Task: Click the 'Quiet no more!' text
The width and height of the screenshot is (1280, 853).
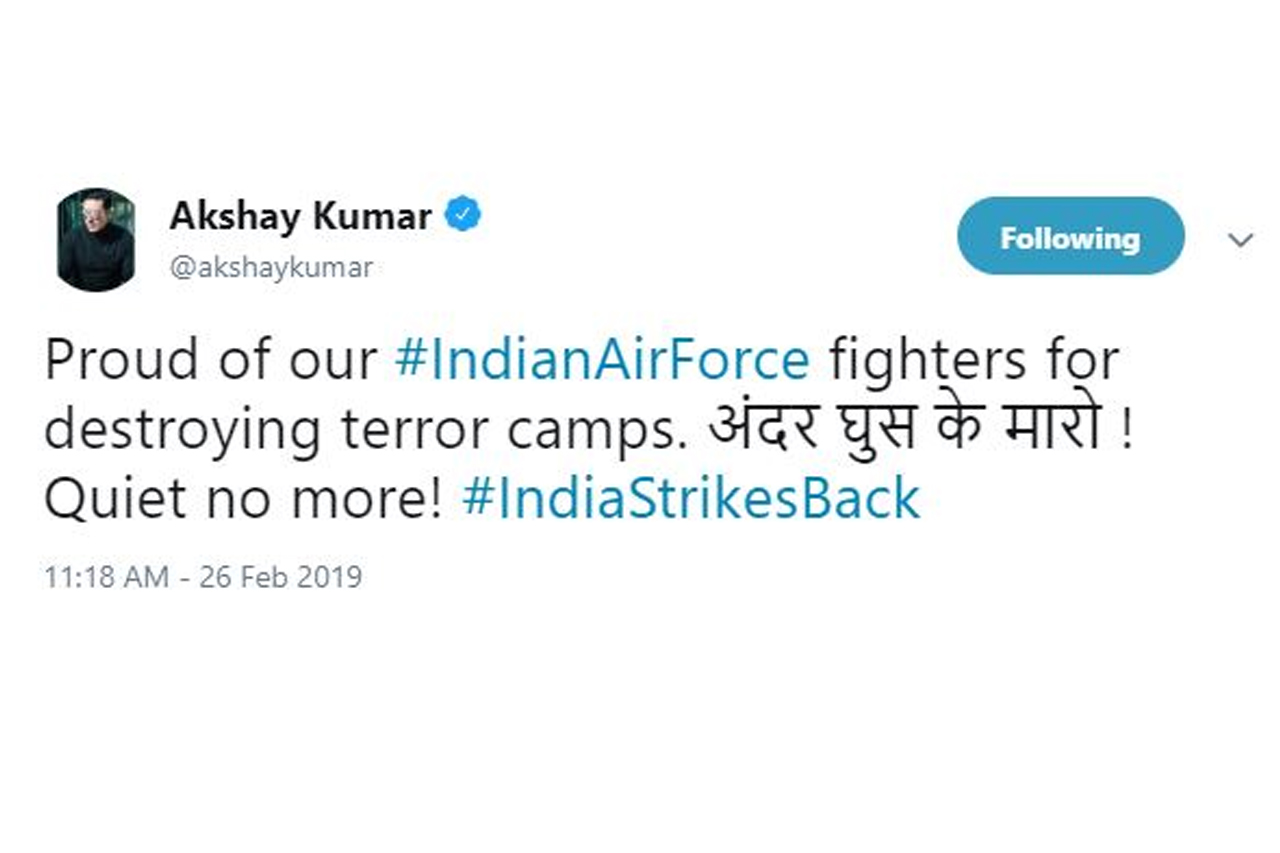Action: [x=243, y=498]
